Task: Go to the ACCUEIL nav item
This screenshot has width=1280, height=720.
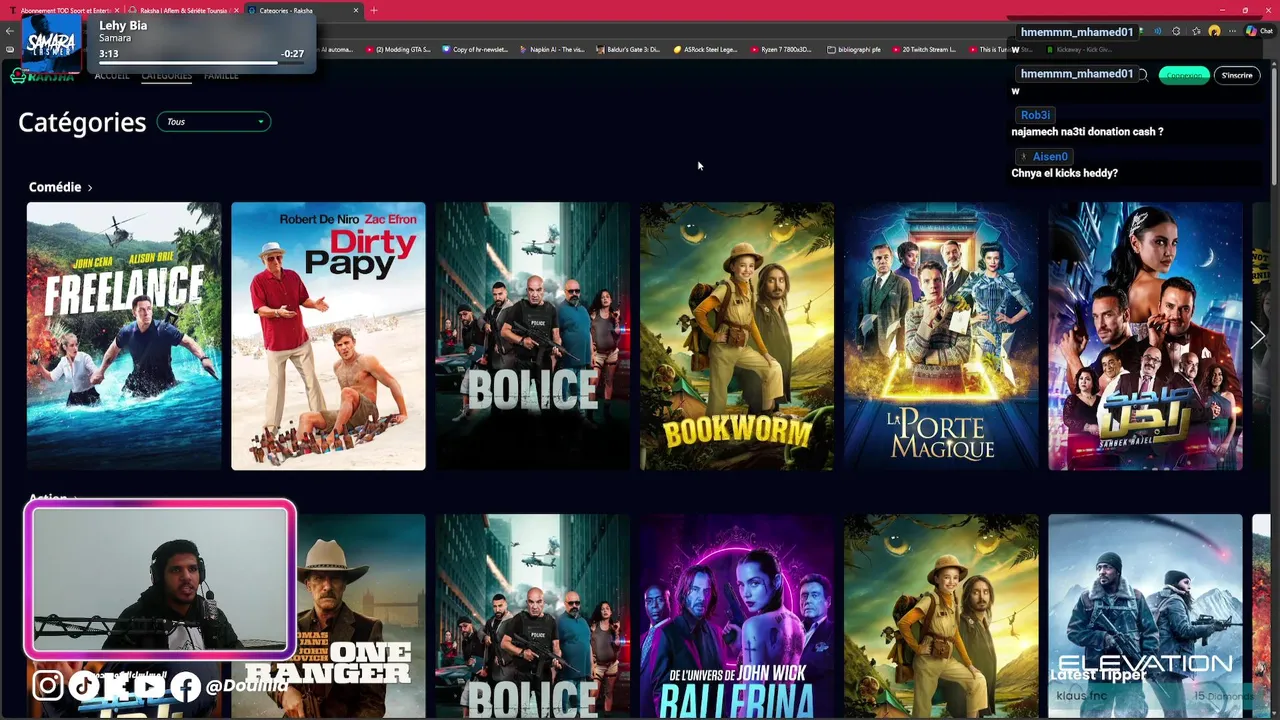Action: [x=112, y=75]
